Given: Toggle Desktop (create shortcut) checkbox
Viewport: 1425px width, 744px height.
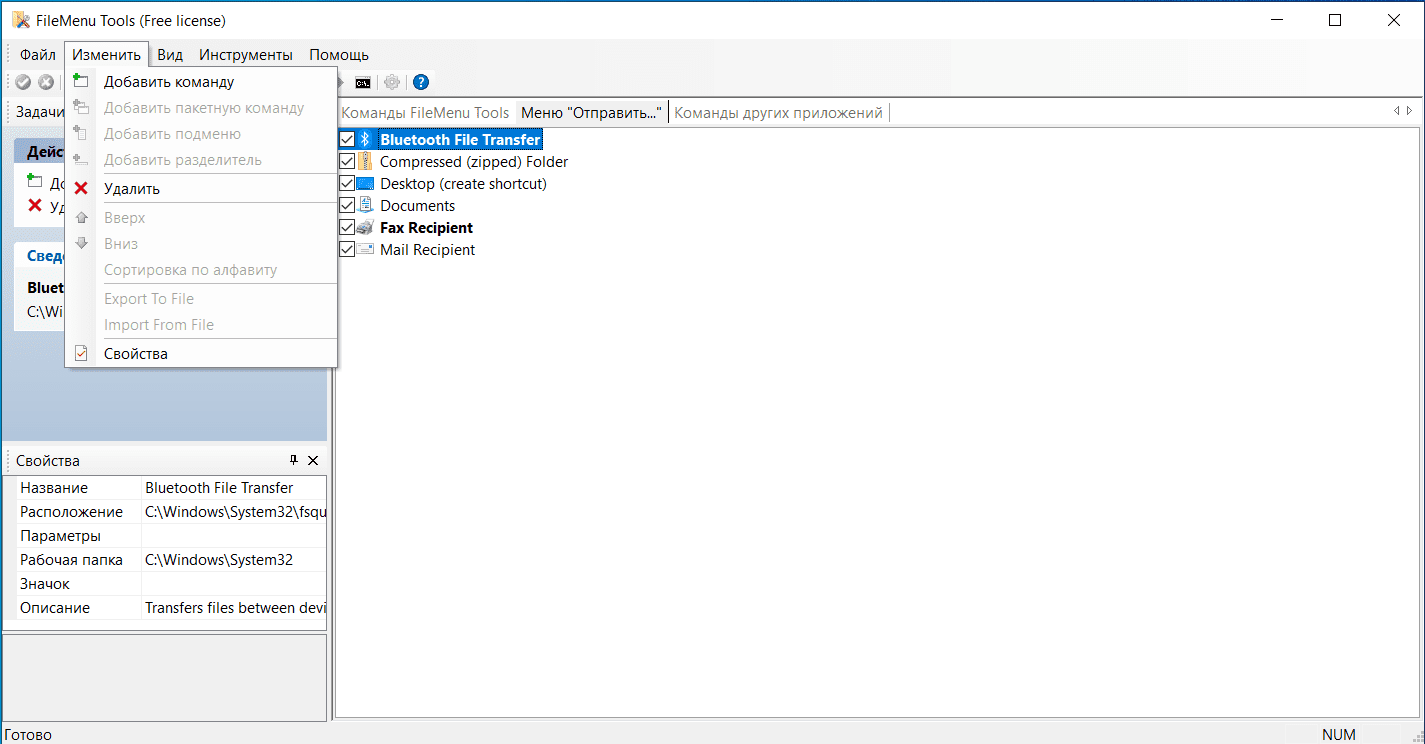Looking at the screenshot, I should [x=347, y=184].
